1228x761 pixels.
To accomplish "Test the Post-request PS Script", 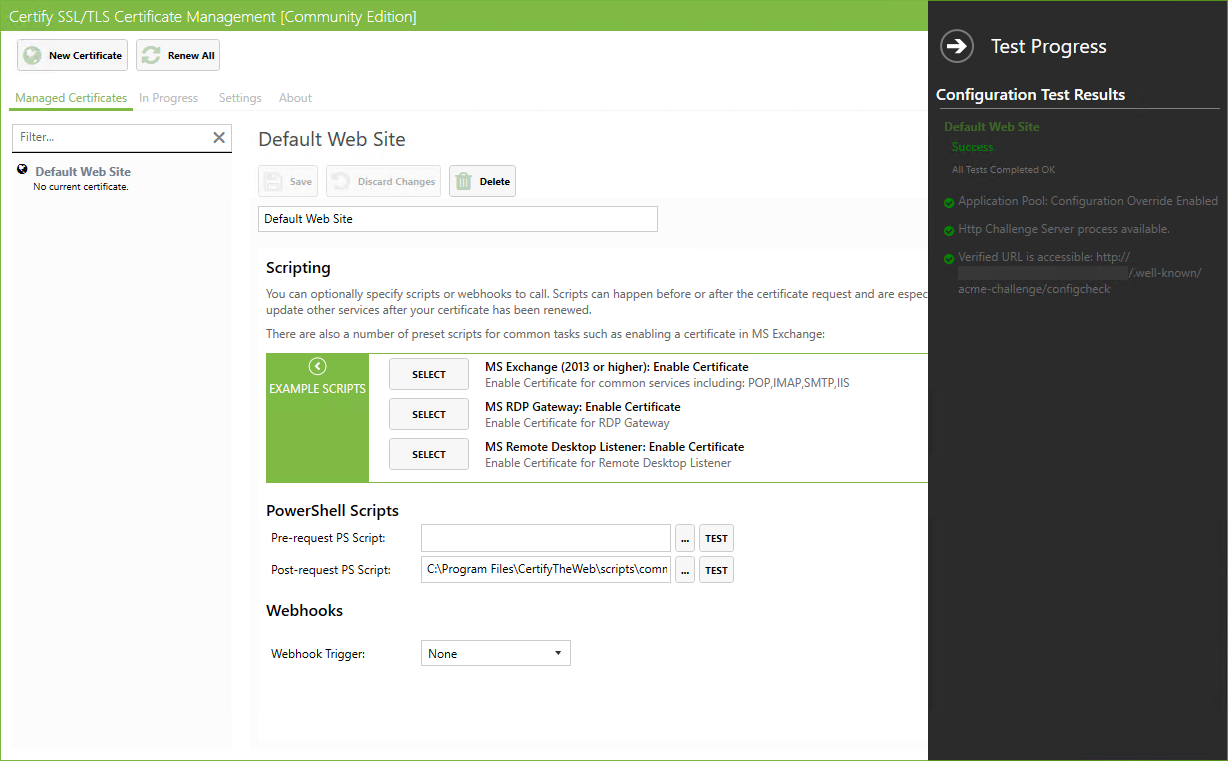I will pos(716,570).
